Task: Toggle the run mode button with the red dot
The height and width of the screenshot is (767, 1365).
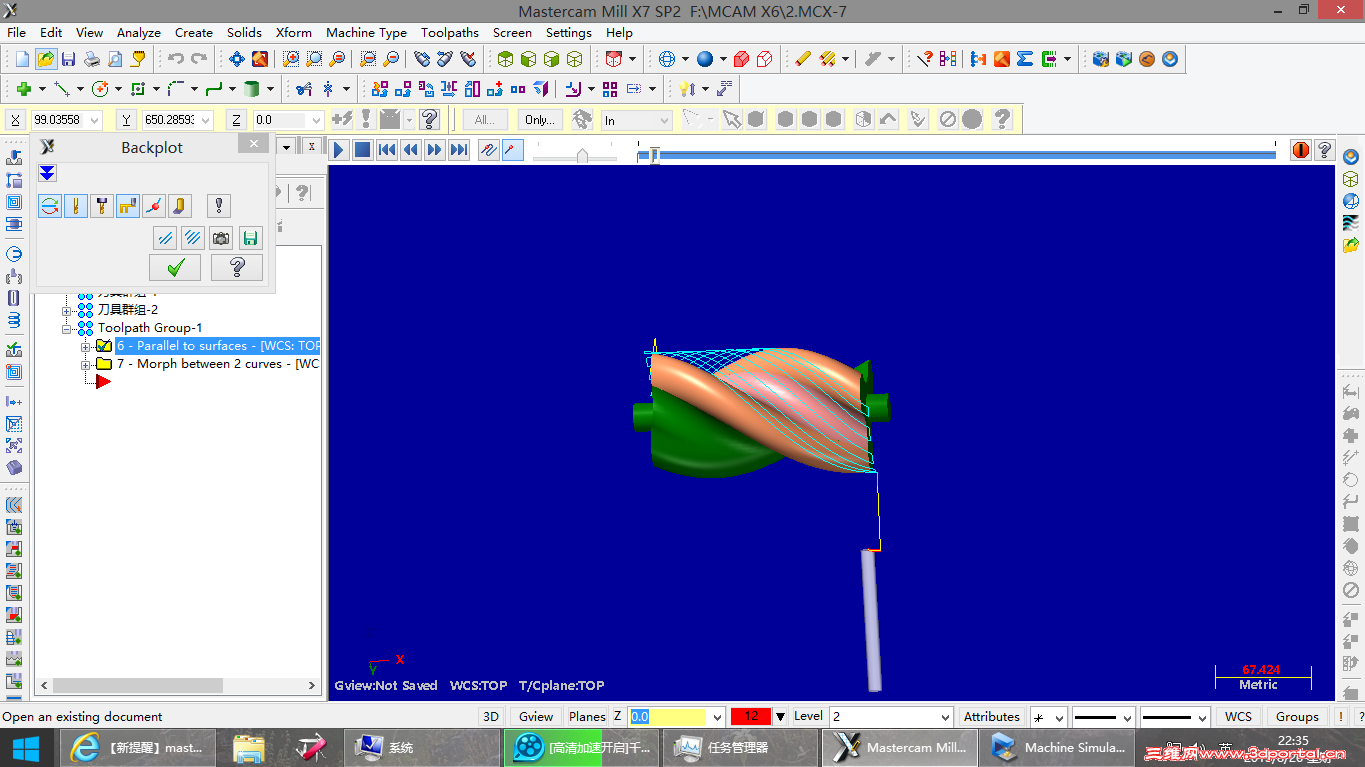Action: point(513,150)
